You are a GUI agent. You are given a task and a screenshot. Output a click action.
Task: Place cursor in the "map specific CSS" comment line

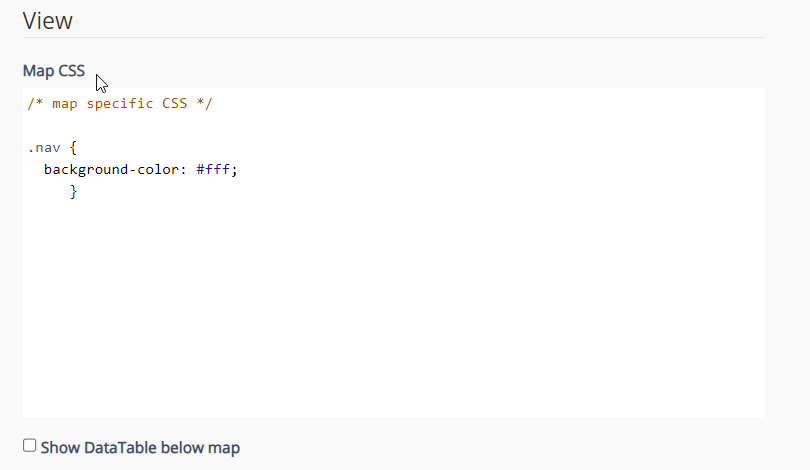point(120,104)
